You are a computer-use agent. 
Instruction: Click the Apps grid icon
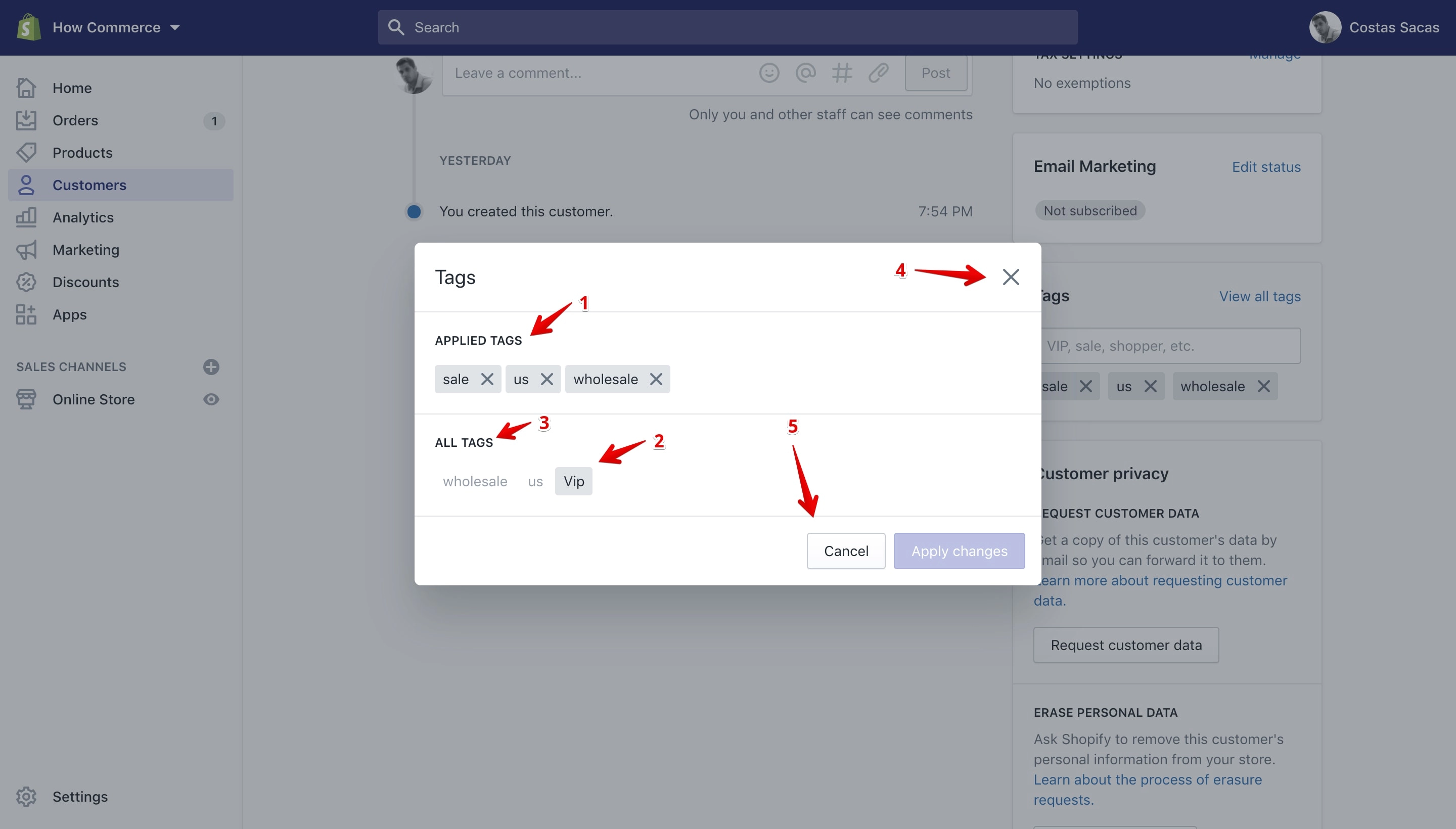pos(26,314)
